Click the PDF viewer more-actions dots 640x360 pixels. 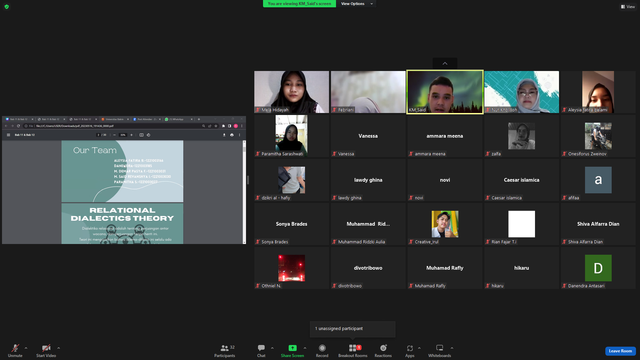[x=240, y=135]
